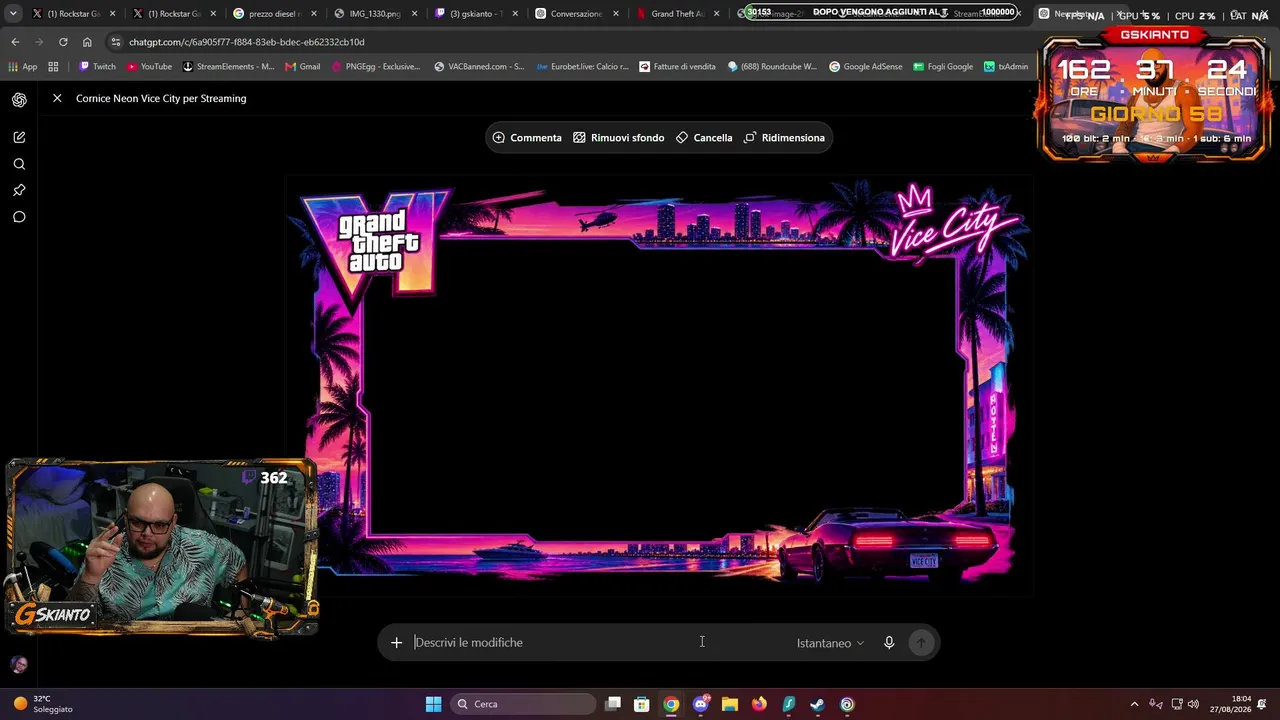Open the ChatGPT logo home icon
Viewport: 1280px width, 720px height.
[19, 100]
